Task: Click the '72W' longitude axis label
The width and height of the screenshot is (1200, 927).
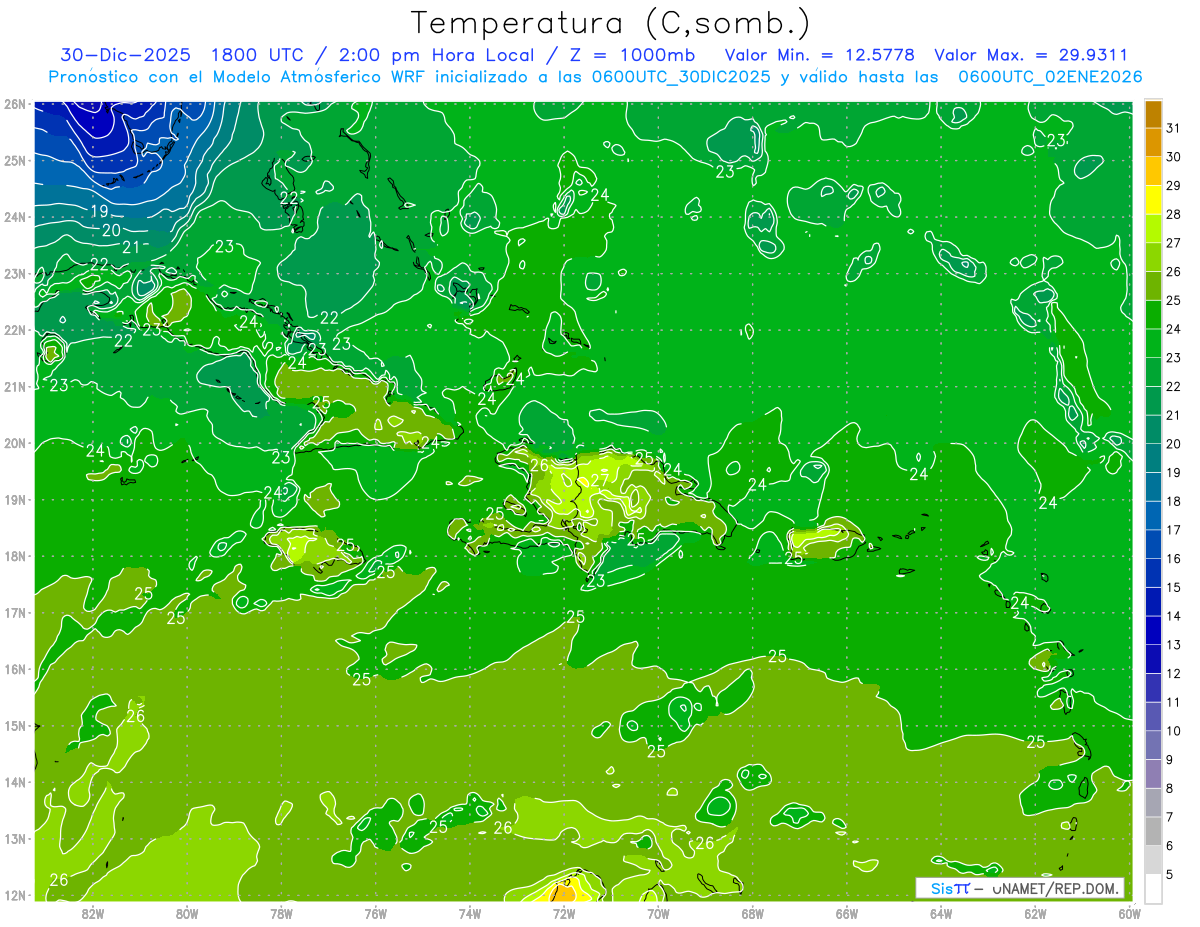Action: (564, 912)
